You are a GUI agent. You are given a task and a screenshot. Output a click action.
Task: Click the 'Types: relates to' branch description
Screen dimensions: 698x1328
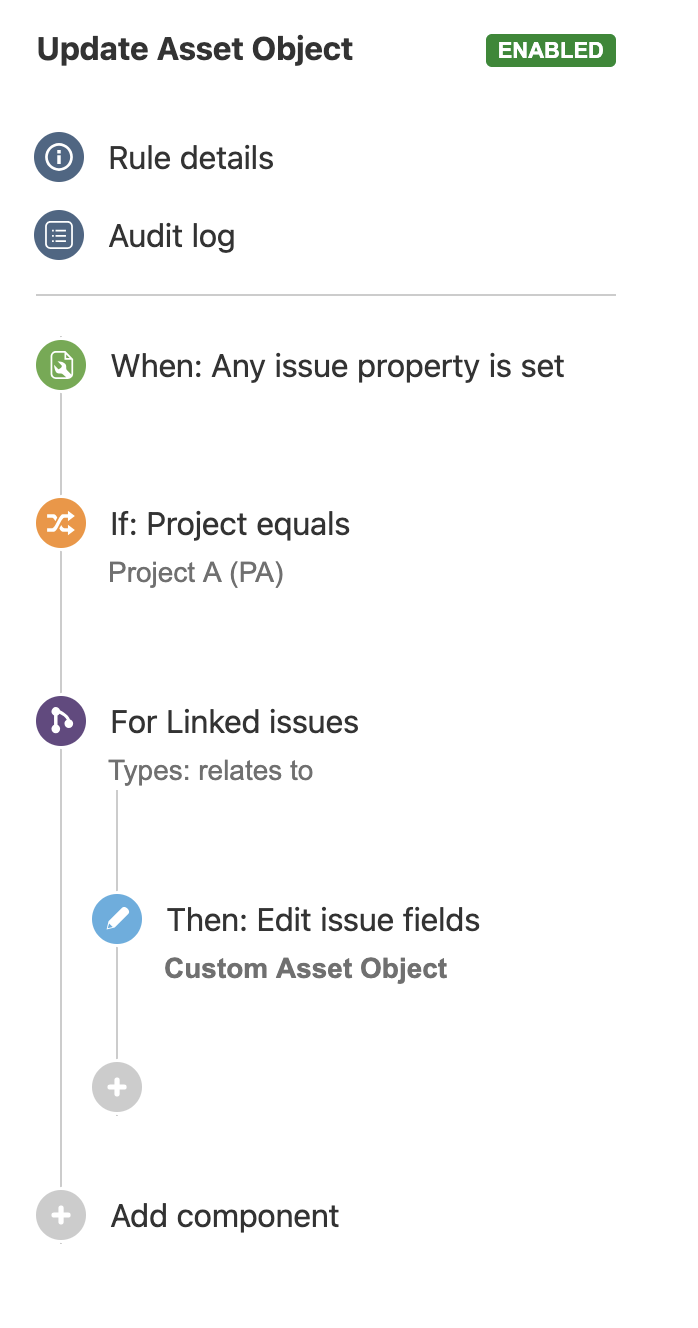[x=211, y=771]
